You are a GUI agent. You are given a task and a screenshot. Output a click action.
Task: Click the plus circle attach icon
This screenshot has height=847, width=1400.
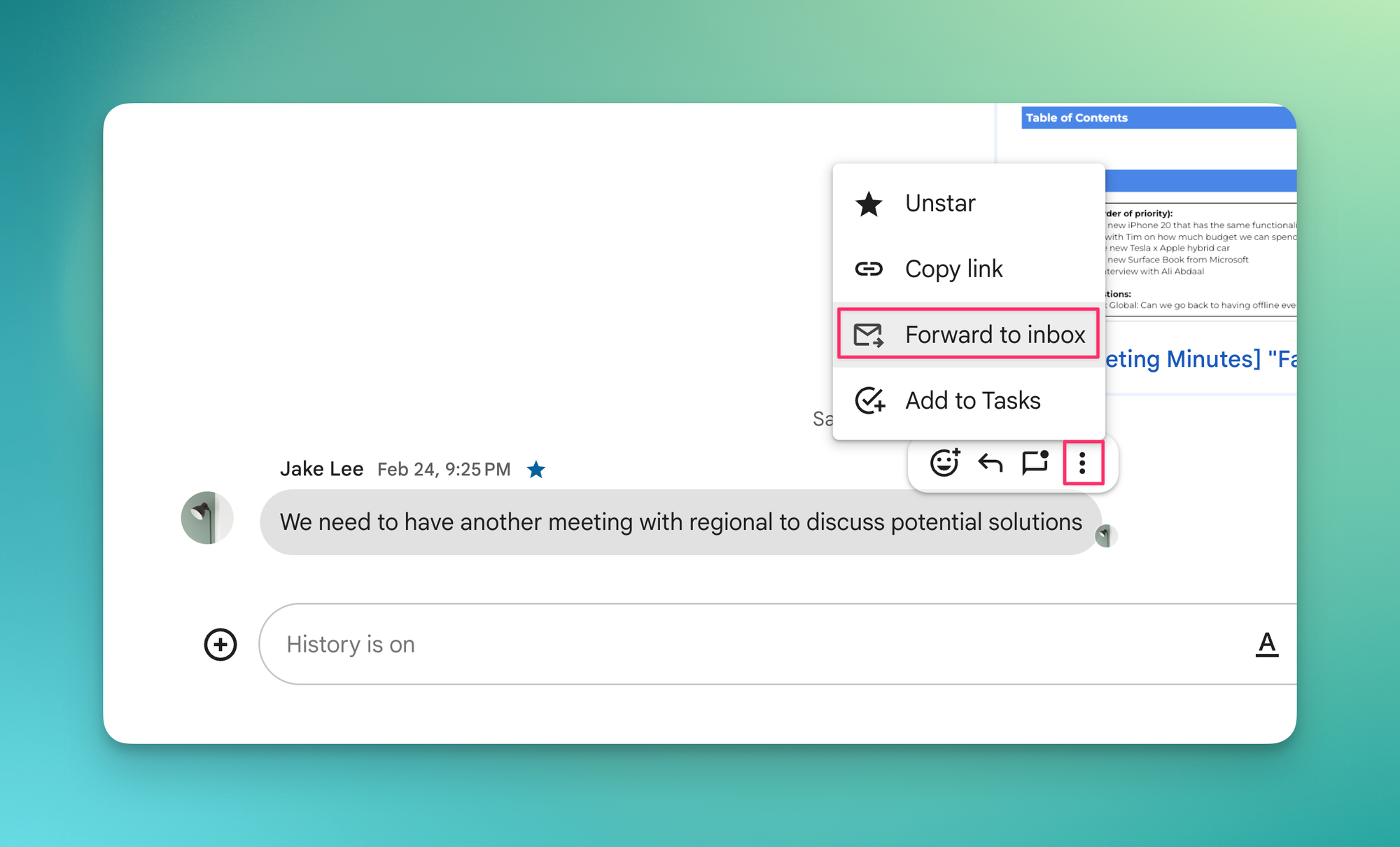pyautogui.click(x=220, y=644)
